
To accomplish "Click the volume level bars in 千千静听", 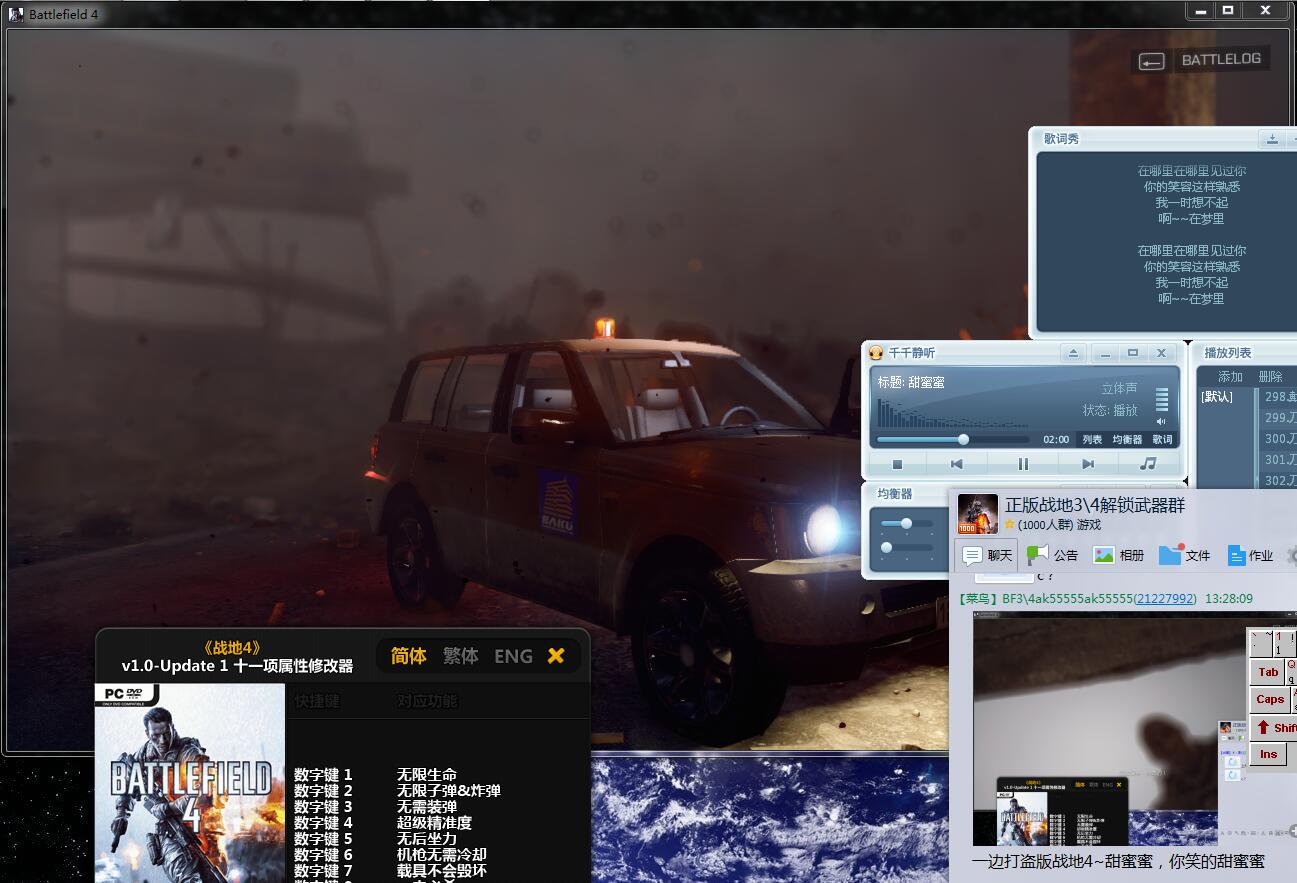I will point(1162,399).
